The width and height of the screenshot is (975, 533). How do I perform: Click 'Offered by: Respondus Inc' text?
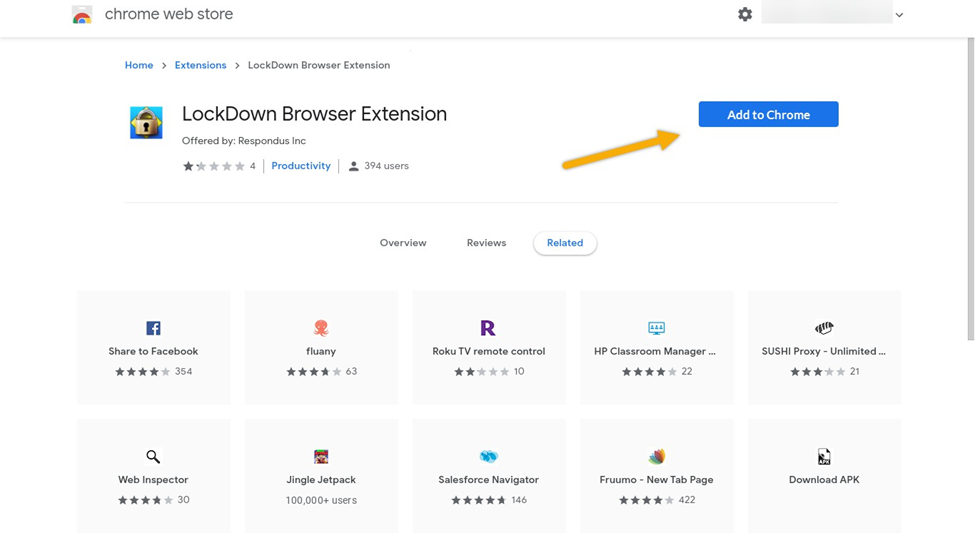(x=244, y=141)
